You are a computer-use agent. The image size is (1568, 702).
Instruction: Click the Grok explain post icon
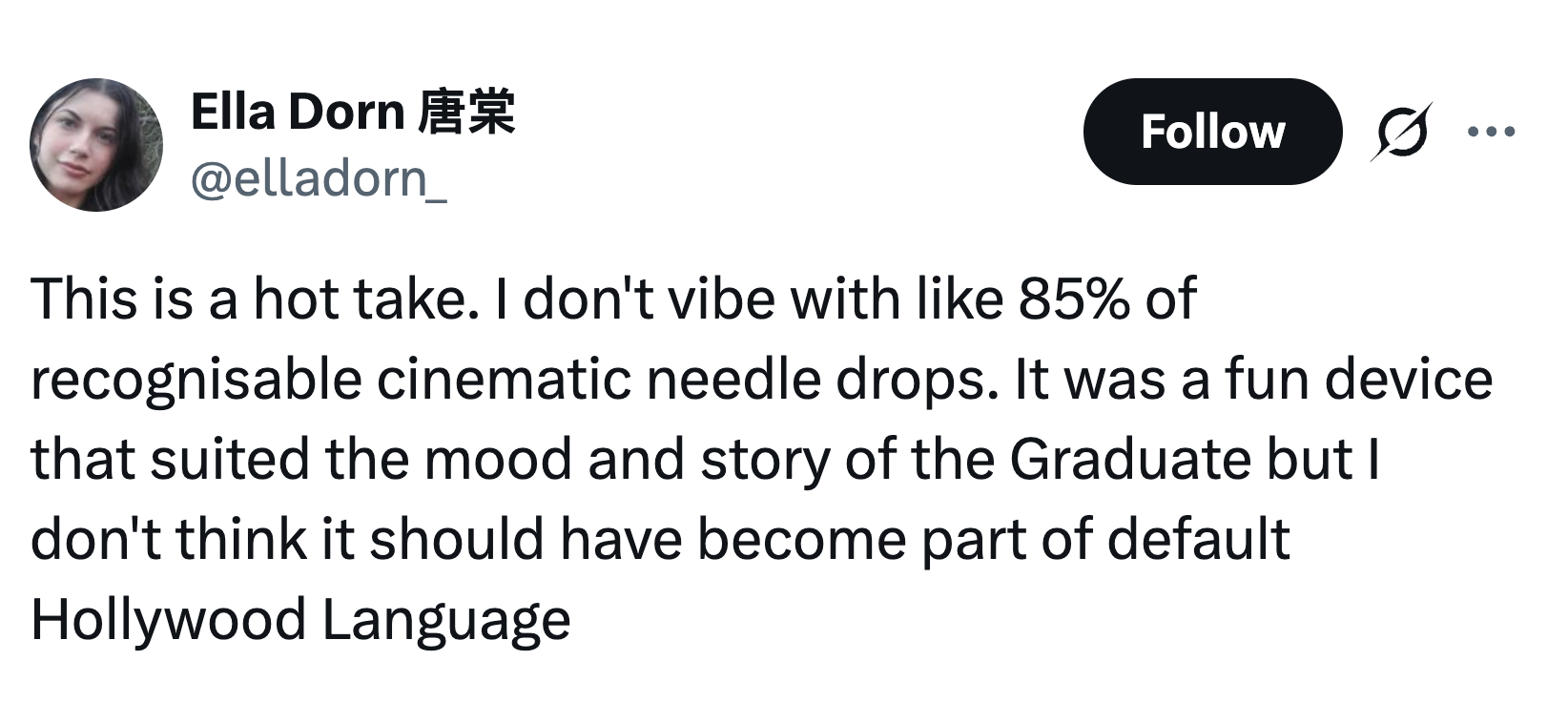pyautogui.click(x=1401, y=132)
